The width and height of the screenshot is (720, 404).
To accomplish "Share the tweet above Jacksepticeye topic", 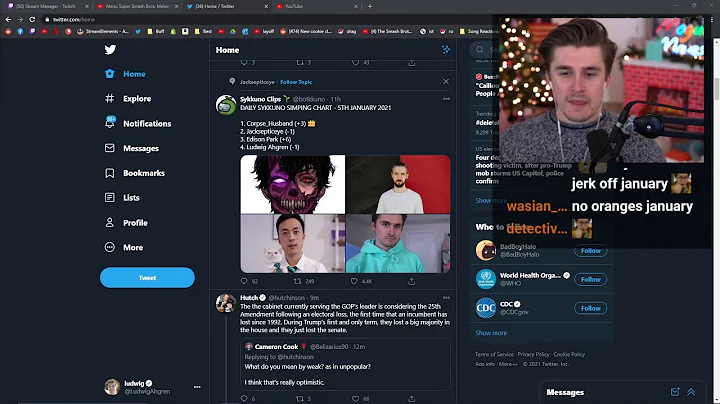I will click(411, 63).
